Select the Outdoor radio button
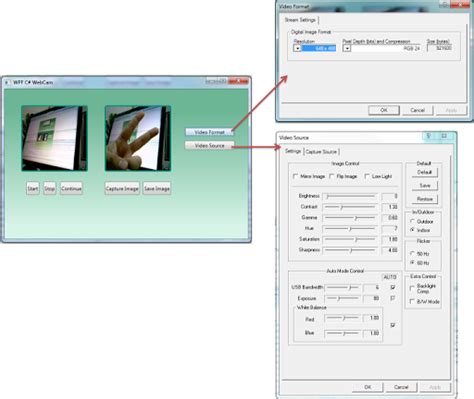 tap(413, 221)
